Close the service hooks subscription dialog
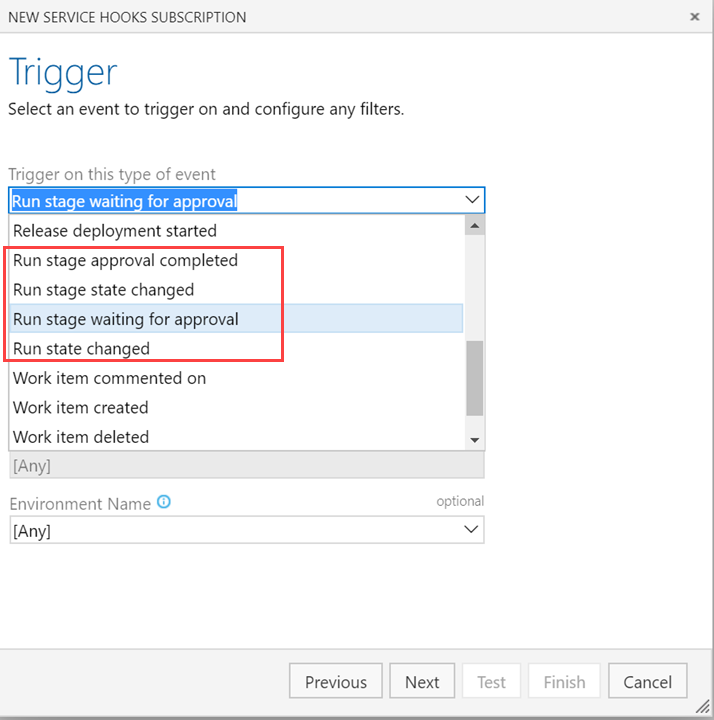The height and width of the screenshot is (720, 714). 695,17
